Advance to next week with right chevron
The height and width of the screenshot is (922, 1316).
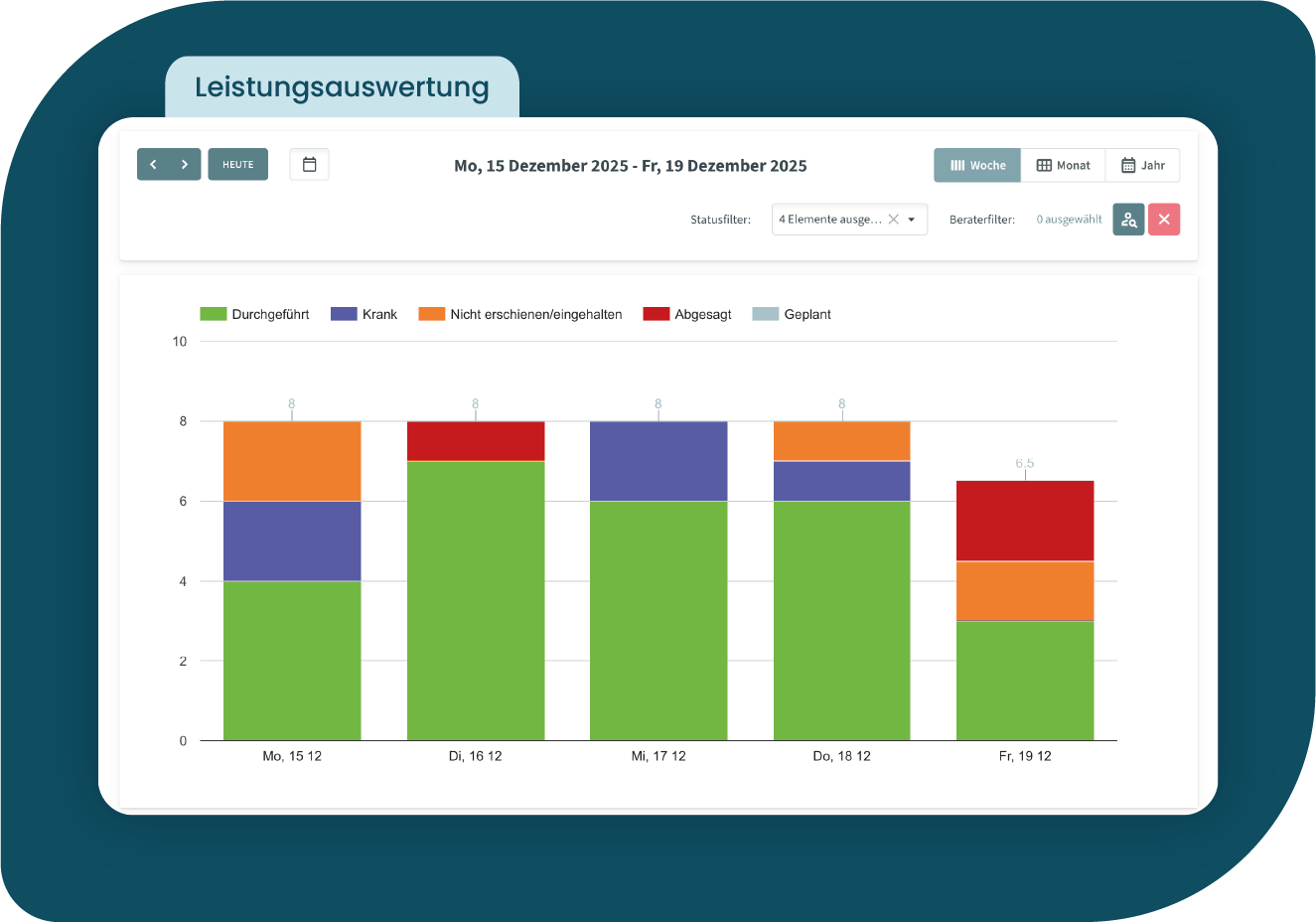pos(185,165)
